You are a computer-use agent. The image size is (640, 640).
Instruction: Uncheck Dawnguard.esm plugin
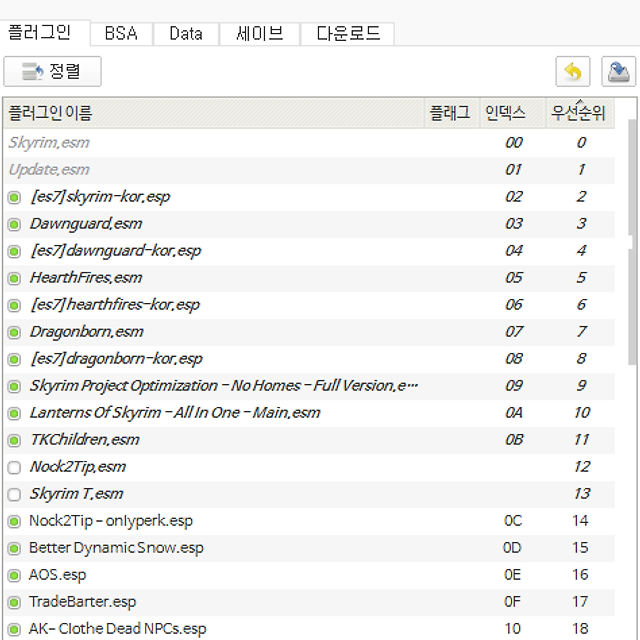click(x=14, y=224)
